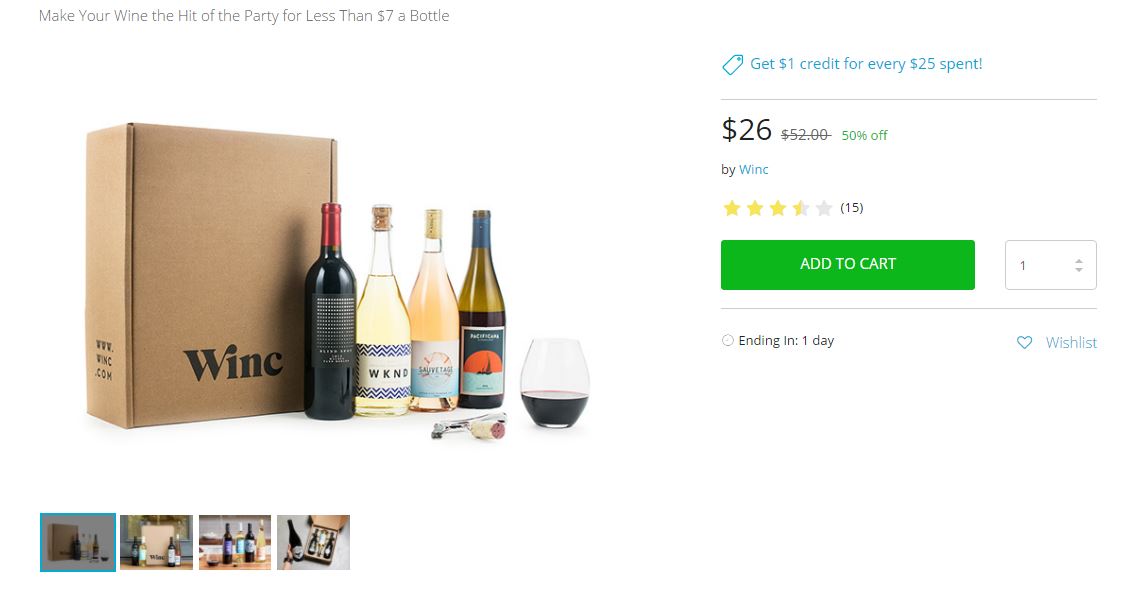This screenshot has width=1126, height=608.
Task: Increase quantity with the up arrow
Action: coord(1078,260)
